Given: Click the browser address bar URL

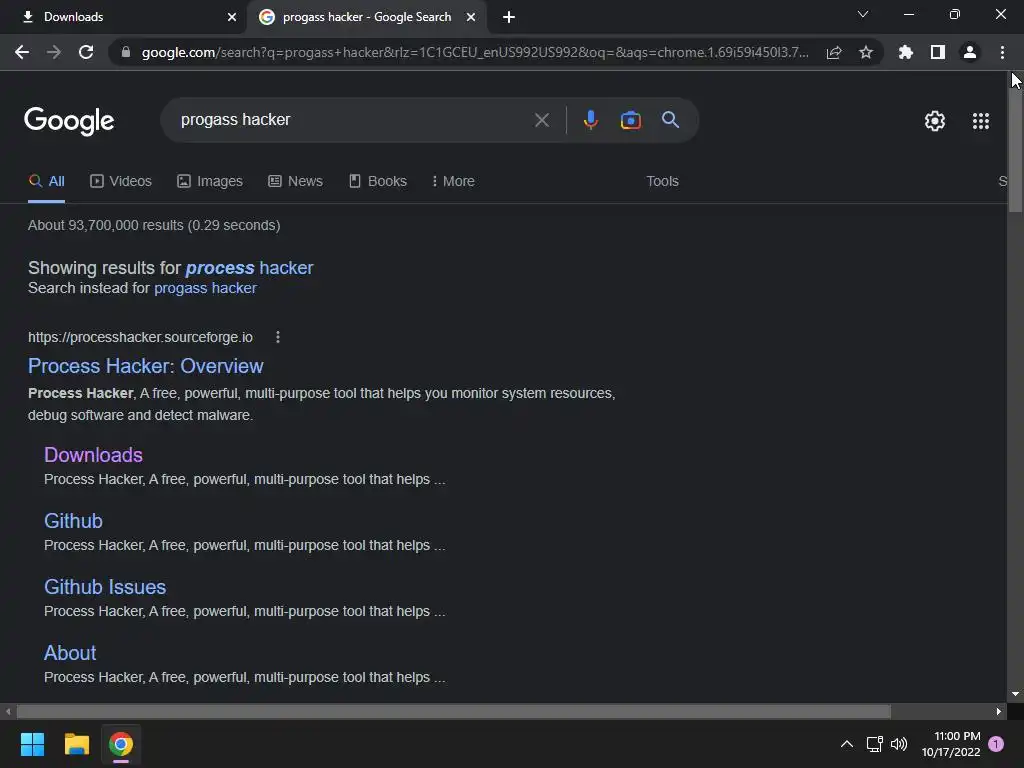Looking at the screenshot, I should (x=475, y=52).
